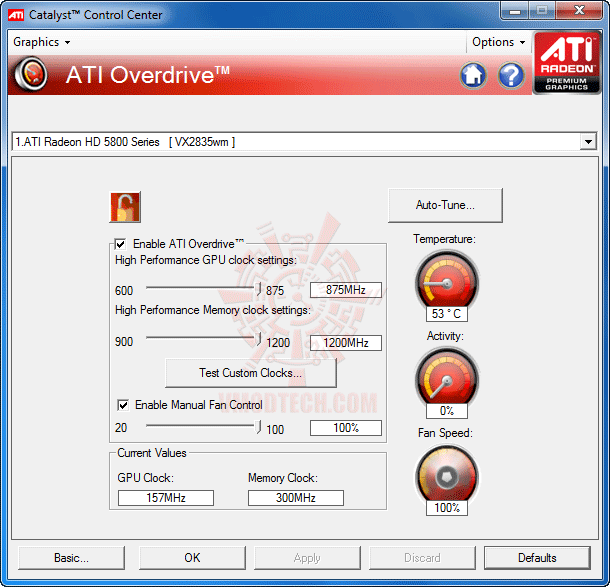Open the Help question mark icon

511,75
